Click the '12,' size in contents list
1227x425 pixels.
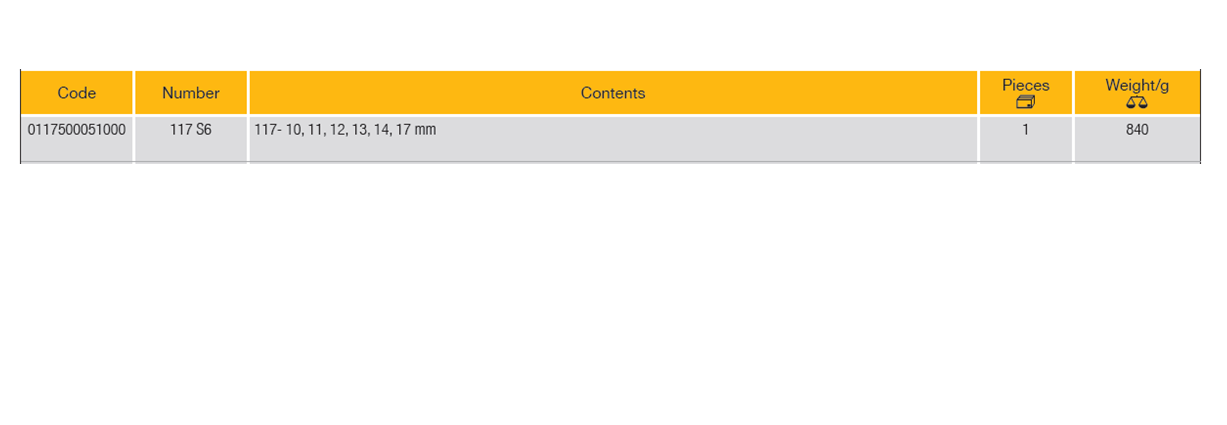(338, 129)
